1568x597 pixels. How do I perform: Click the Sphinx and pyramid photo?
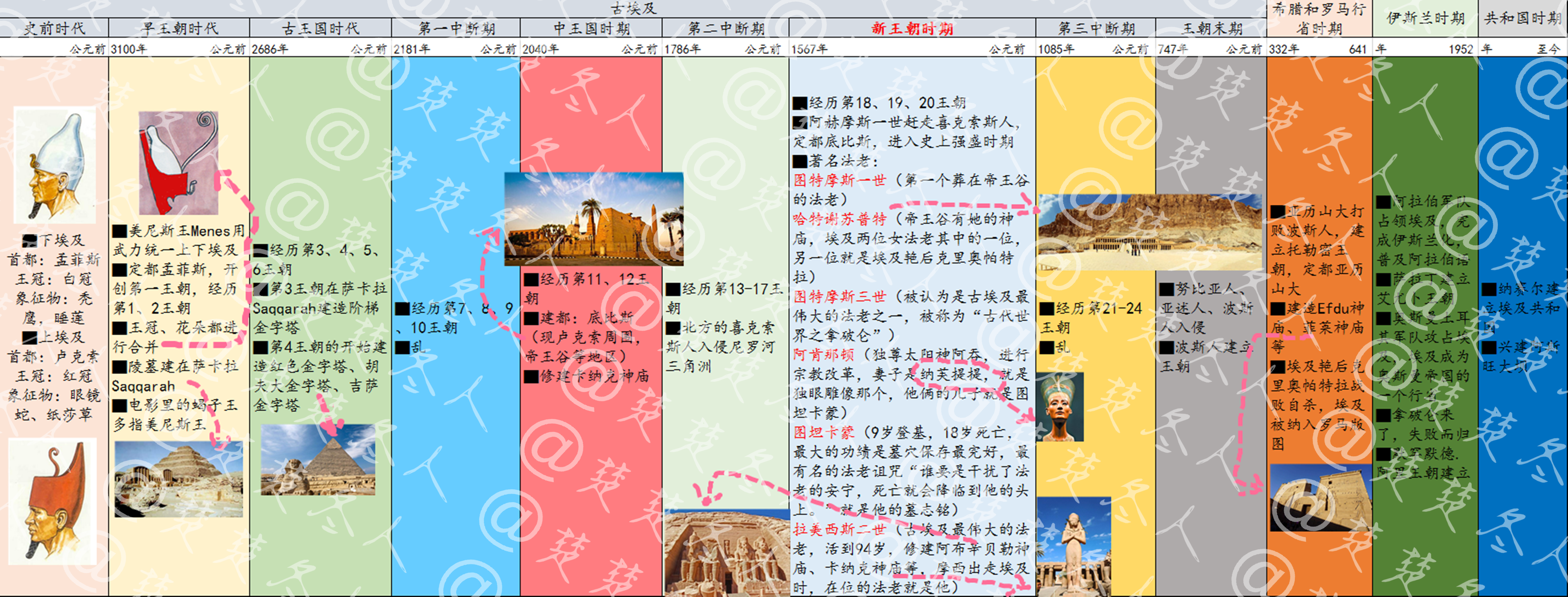click(x=318, y=460)
